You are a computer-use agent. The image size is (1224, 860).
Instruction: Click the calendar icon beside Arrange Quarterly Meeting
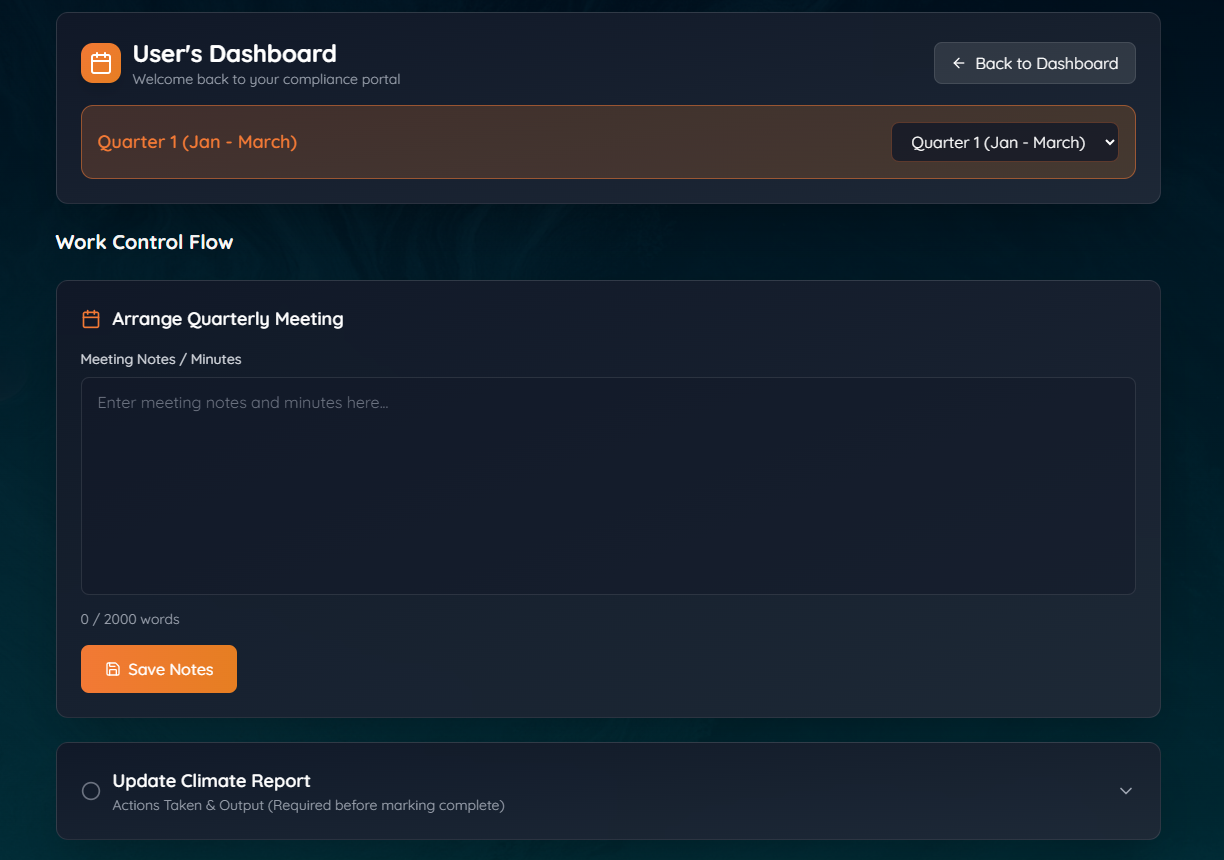pos(91,319)
